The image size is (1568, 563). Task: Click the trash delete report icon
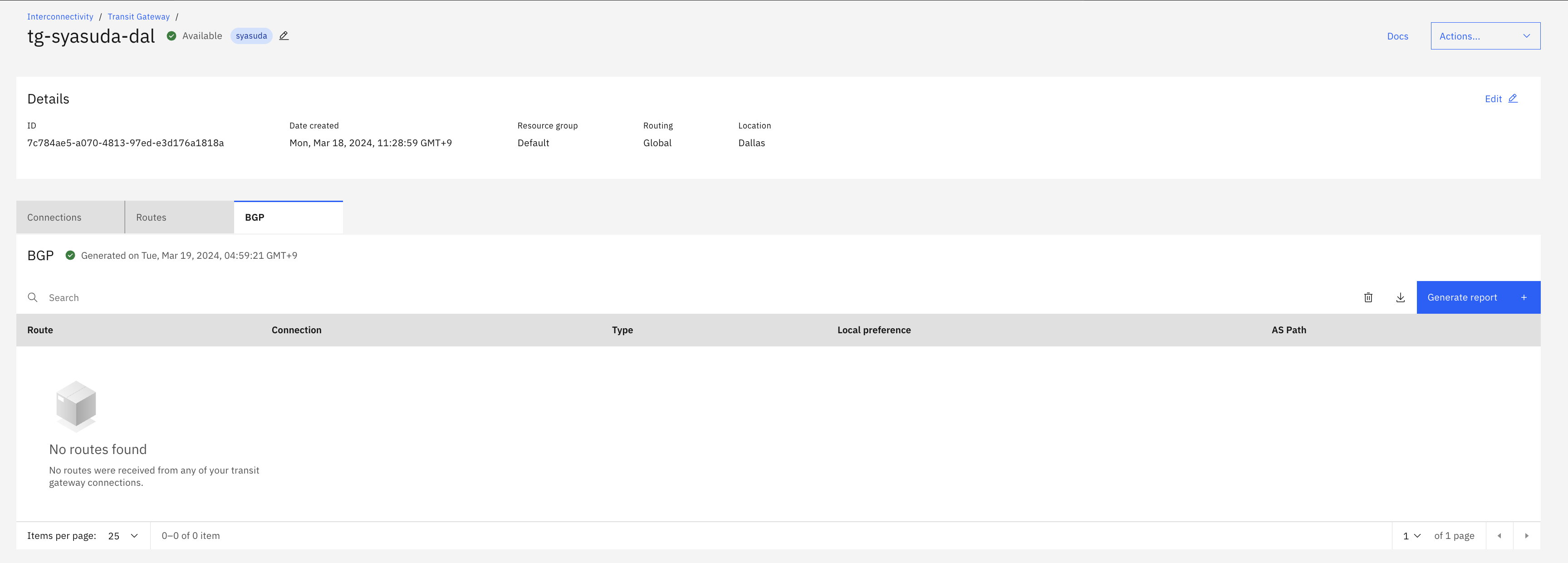(x=1368, y=297)
